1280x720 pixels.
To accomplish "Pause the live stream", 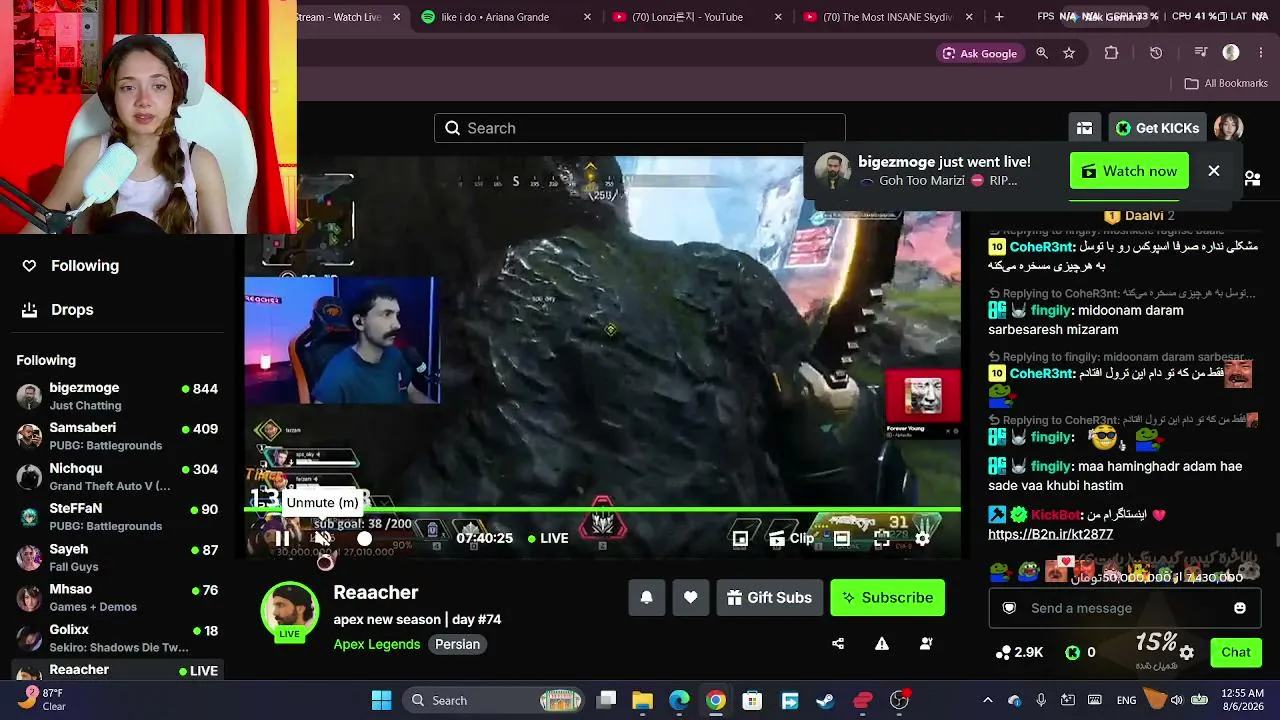I will coord(283,538).
